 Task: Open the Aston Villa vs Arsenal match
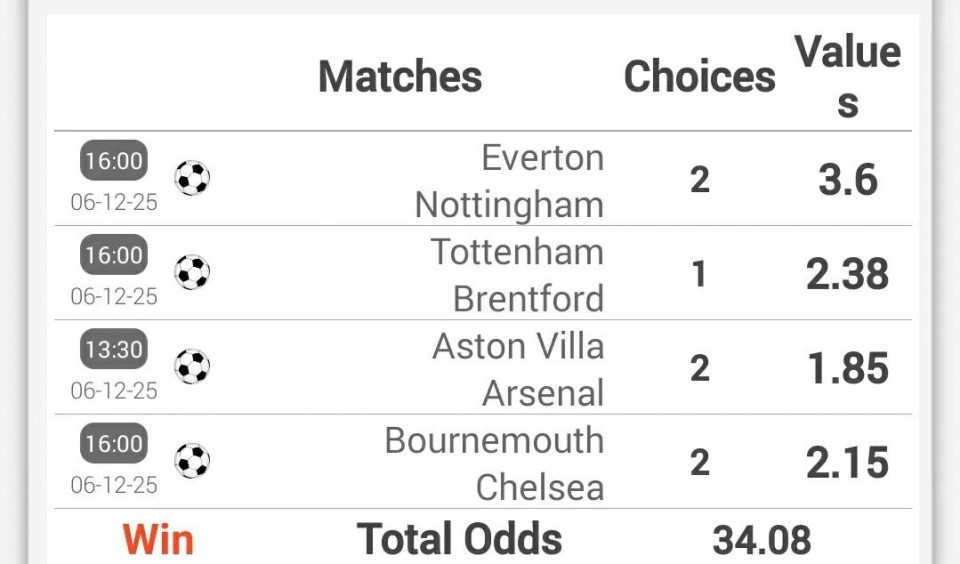click(x=518, y=369)
